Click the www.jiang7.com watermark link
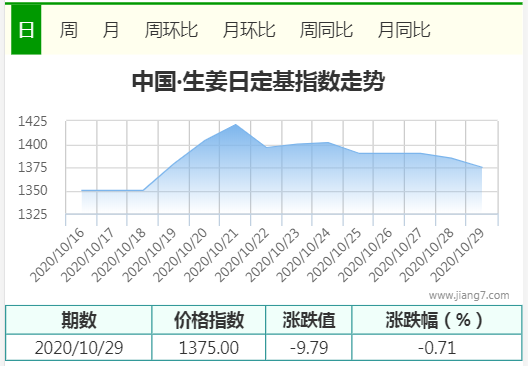 click(x=469, y=296)
